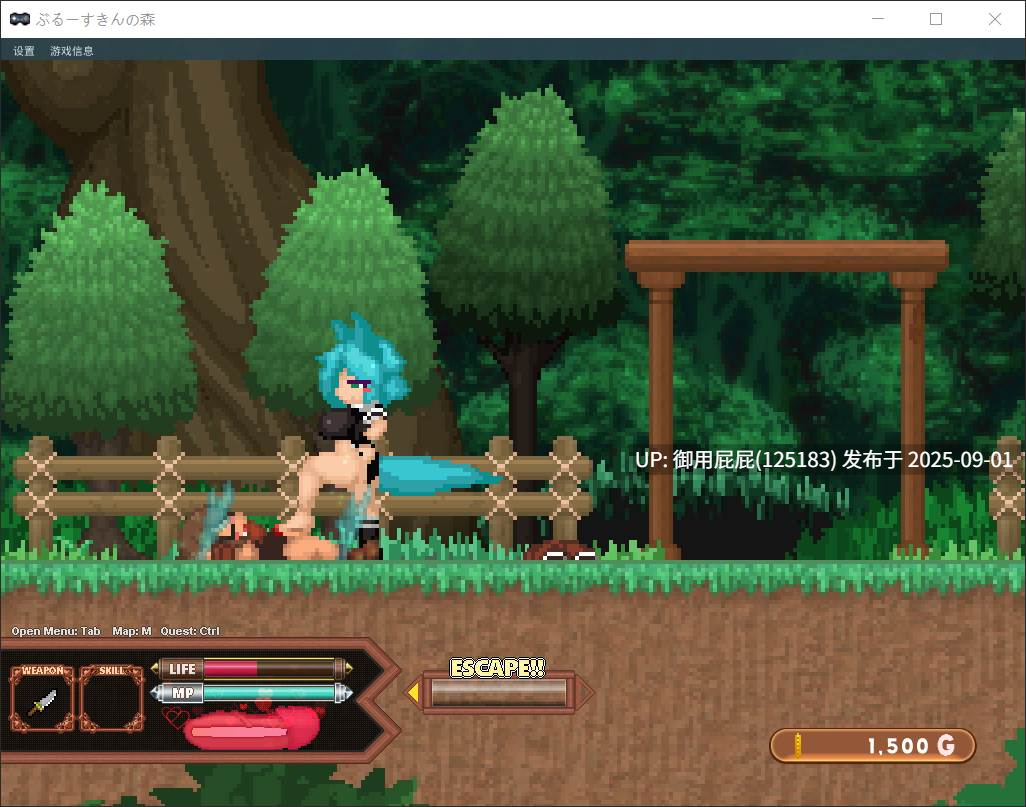1026x807 pixels.
Task: Click the game controller window icon
Action: (20, 19)
